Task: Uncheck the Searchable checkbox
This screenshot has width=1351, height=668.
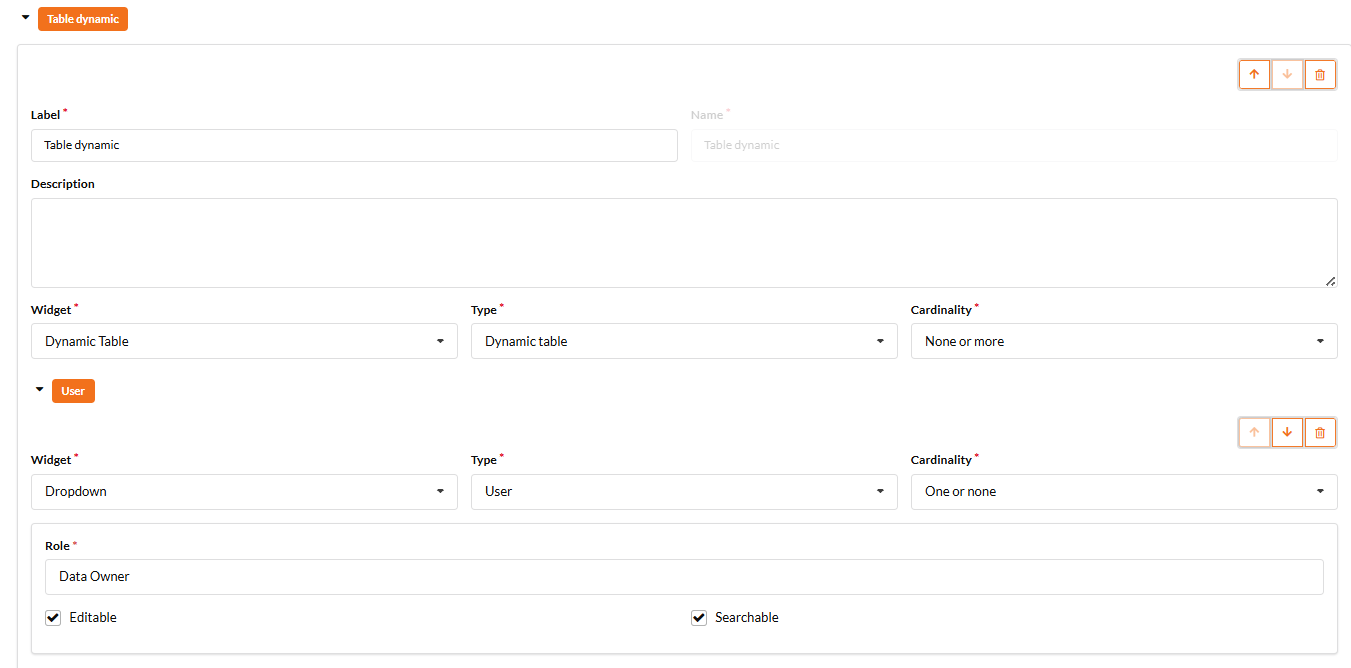Action: pos(699,618)
